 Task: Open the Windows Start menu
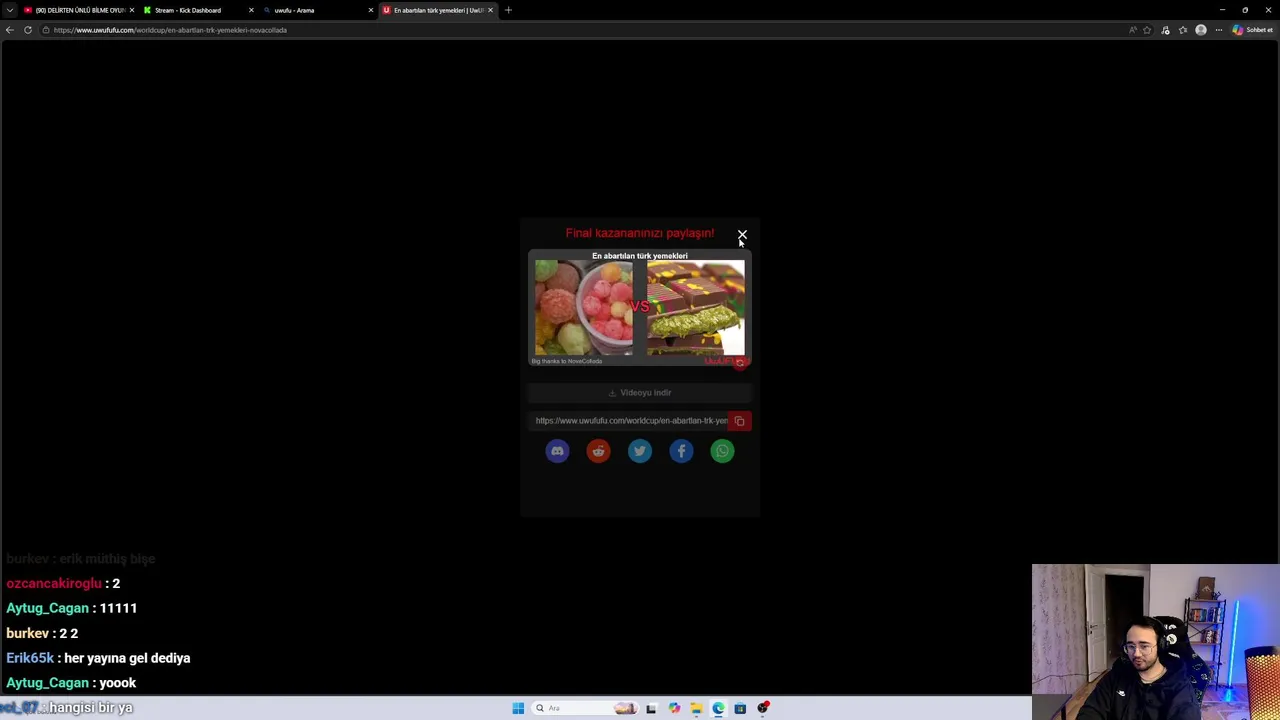[x=518, y=708]
